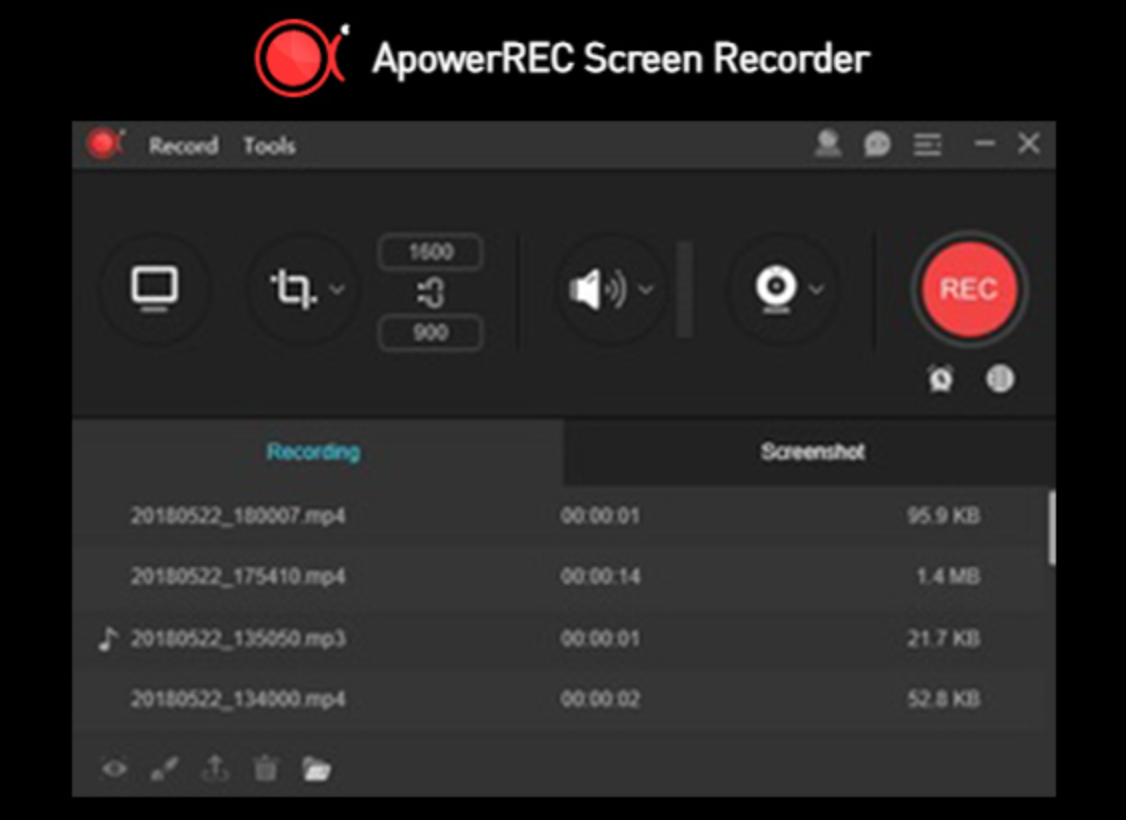Delete the recording with the trash icon
Screen dimensions: 1126x820
point(265,768)
